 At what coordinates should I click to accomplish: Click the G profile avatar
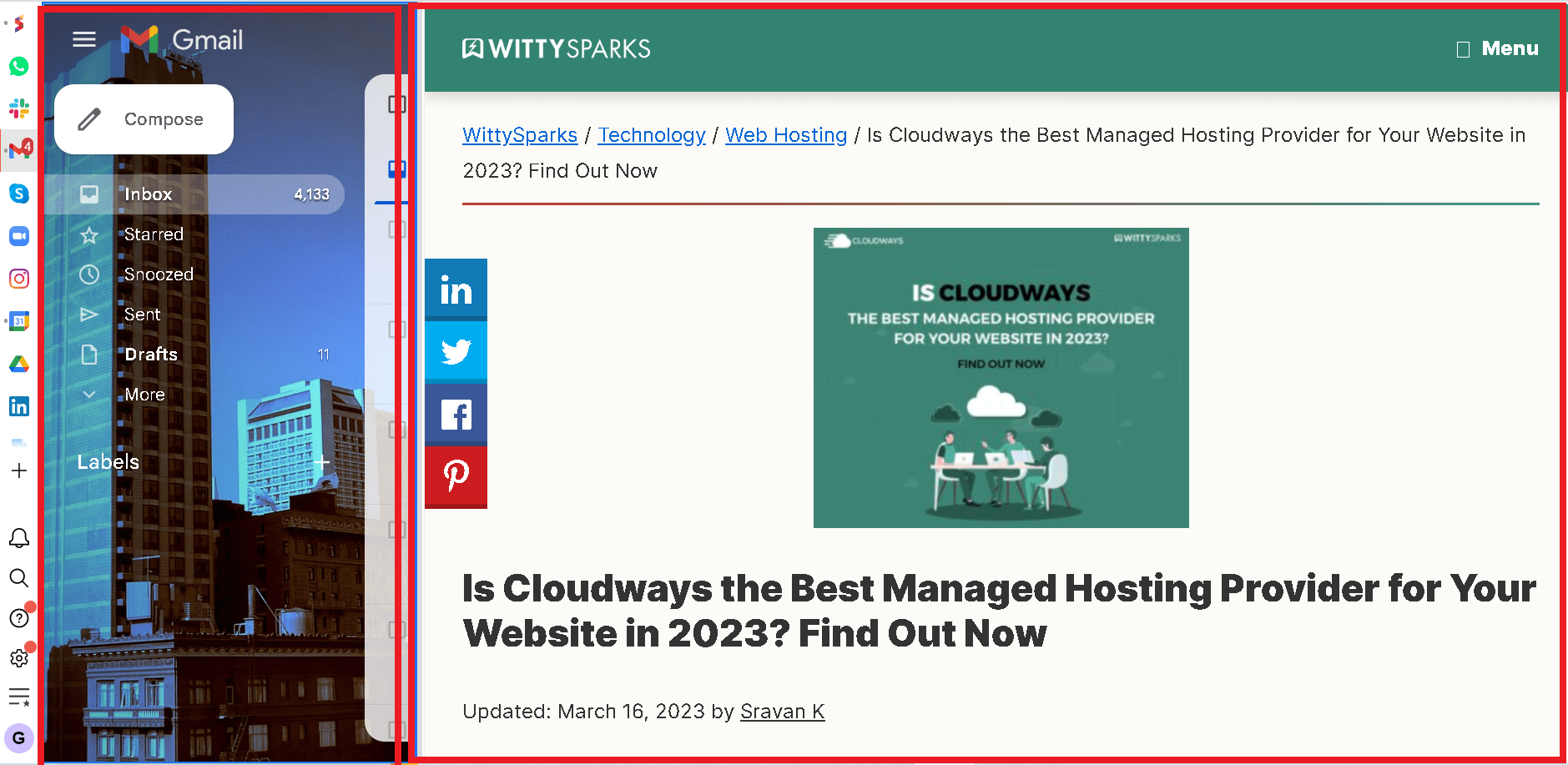[x=18, y=738]
